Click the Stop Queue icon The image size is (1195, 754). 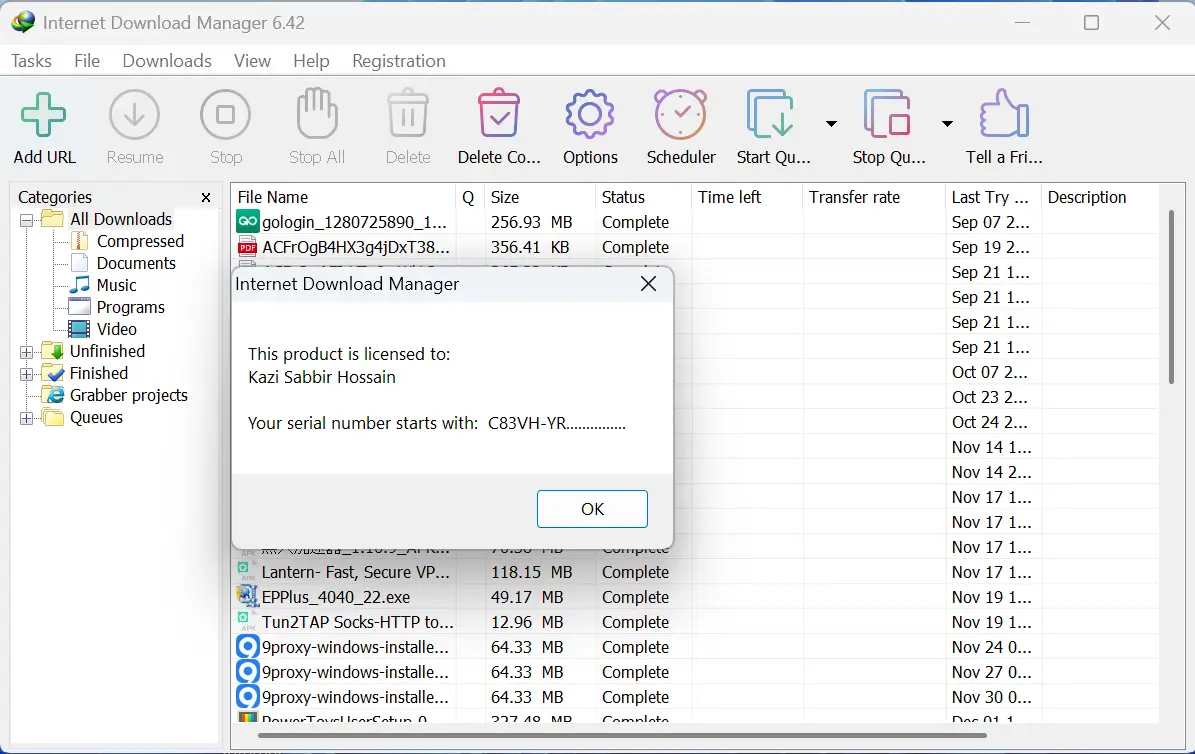[888, 113]
